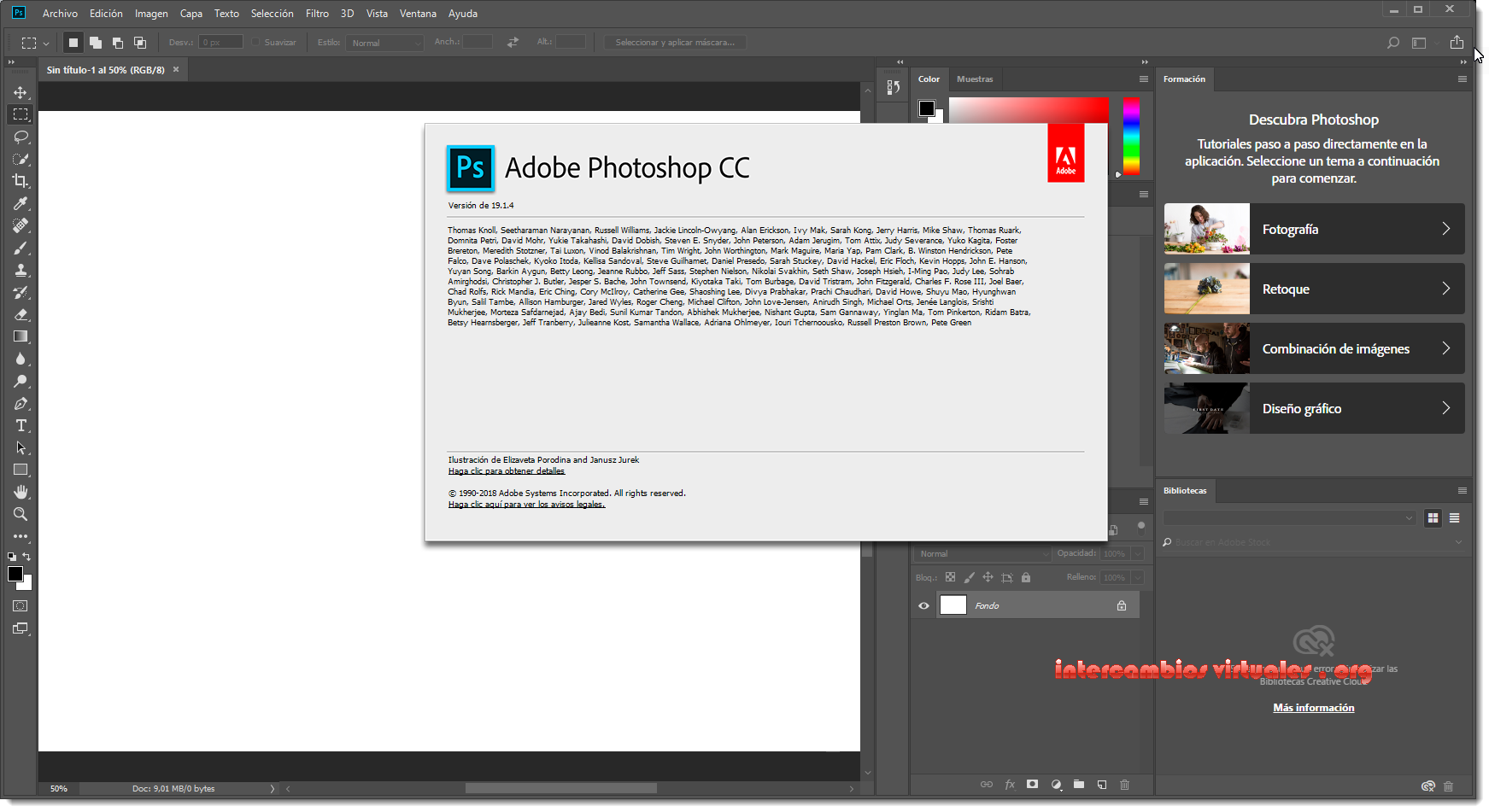The height and width of the screenshot is (812, 1489).
Task: Open the layer blend mode Normal dropdown
Action: pyautogui.click(x=982, y=554)
